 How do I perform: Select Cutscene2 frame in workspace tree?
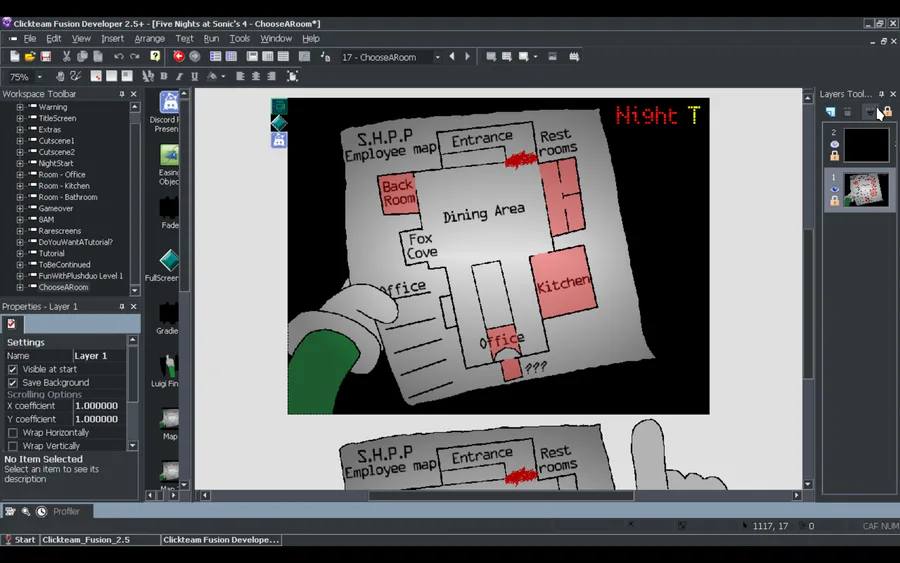coord(56,152)
